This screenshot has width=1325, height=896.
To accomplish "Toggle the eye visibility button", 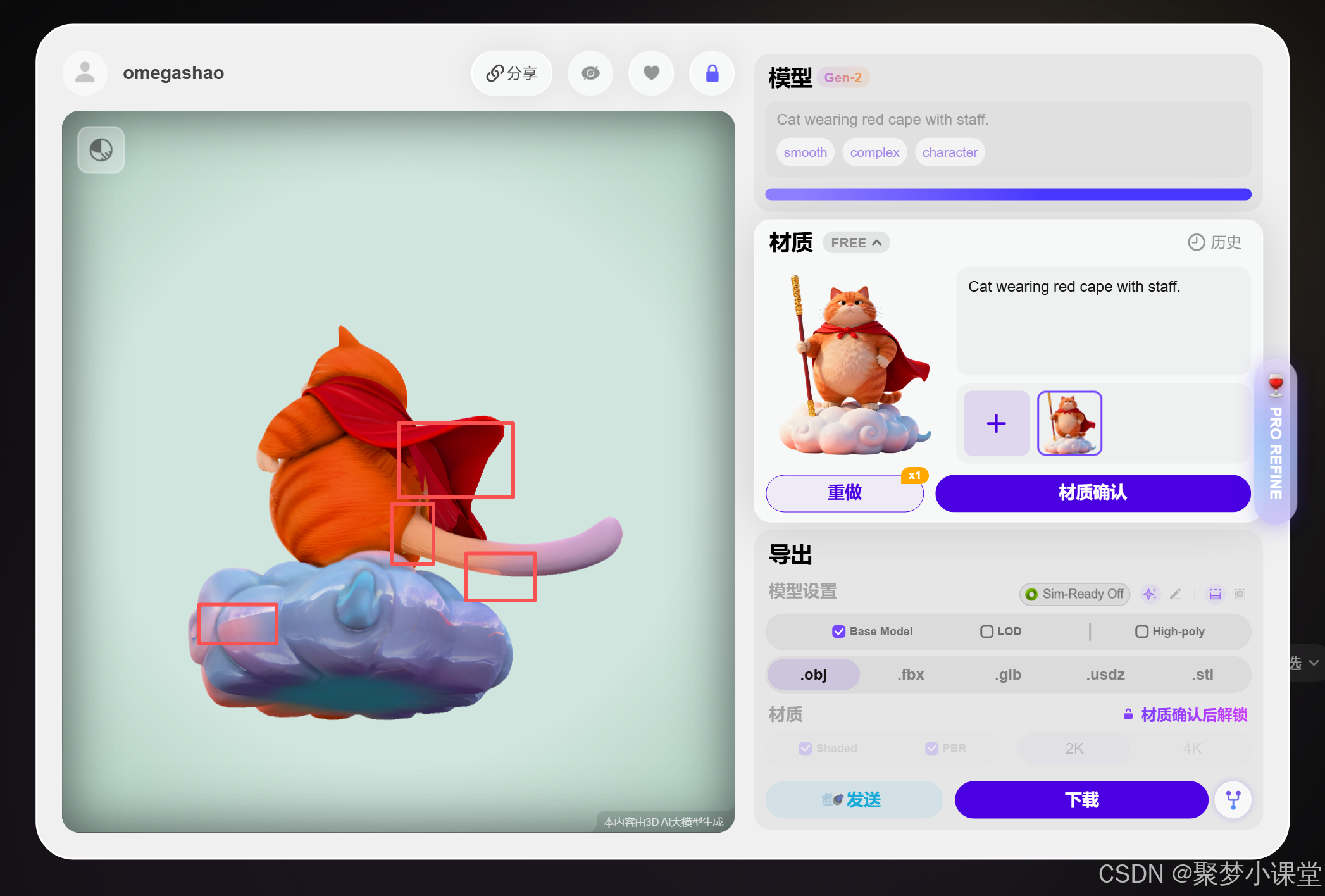I will point(590,73).
